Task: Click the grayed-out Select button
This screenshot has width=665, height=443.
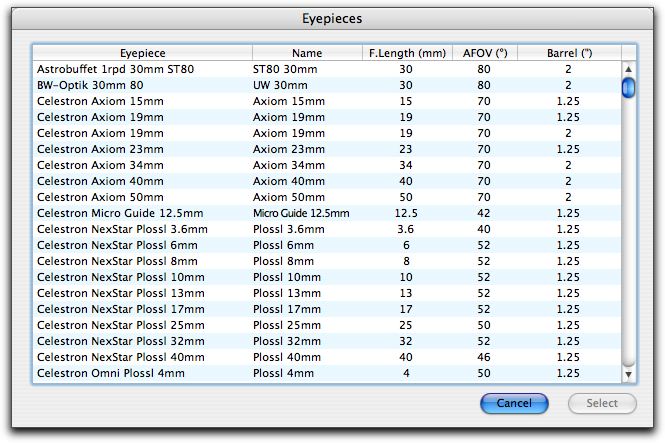Action: coord(601,404)
